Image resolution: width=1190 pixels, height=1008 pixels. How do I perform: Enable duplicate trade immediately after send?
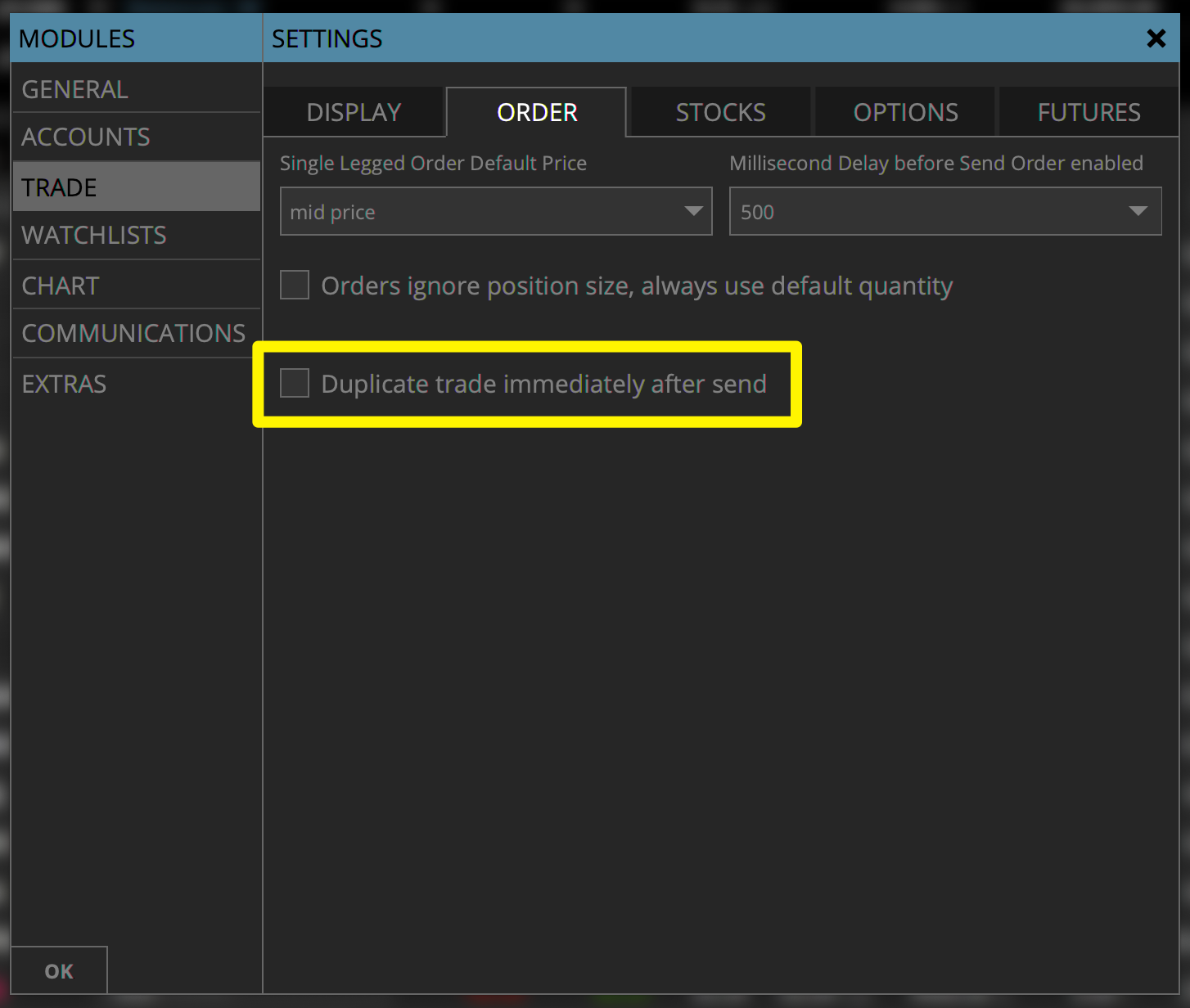[x=294, y=383]
